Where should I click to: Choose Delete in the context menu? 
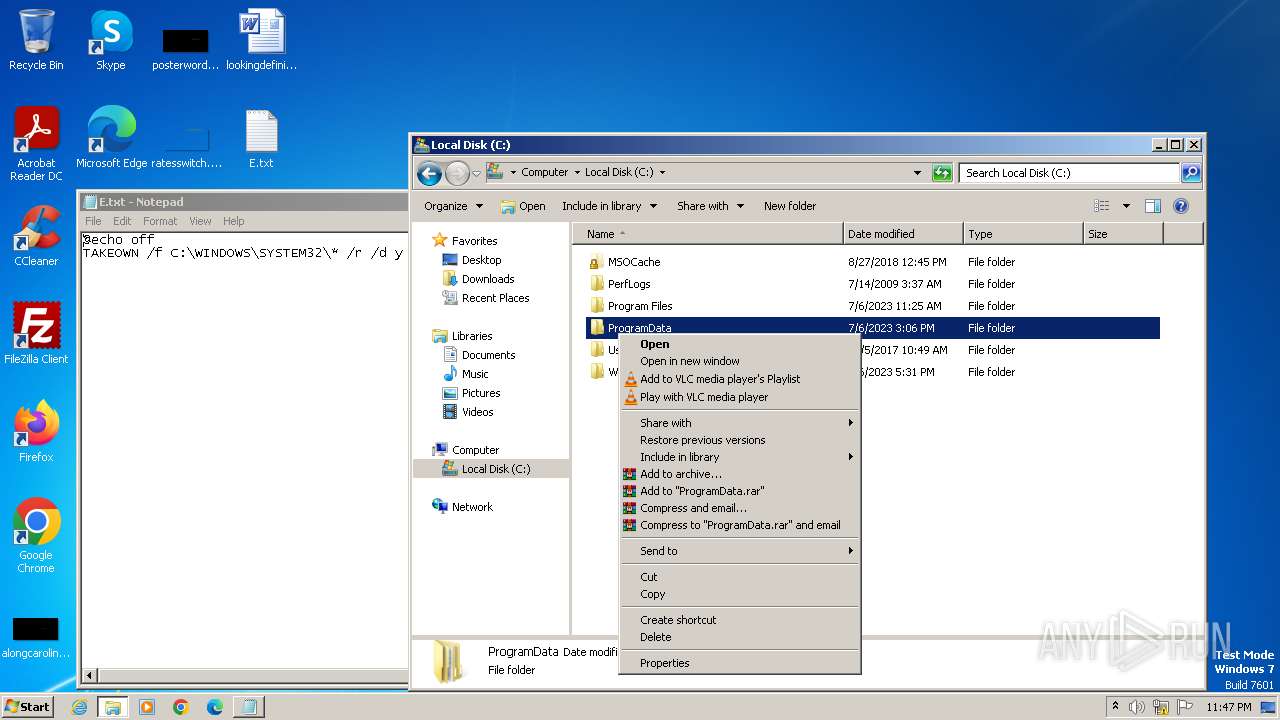click(x=740, y=637)
